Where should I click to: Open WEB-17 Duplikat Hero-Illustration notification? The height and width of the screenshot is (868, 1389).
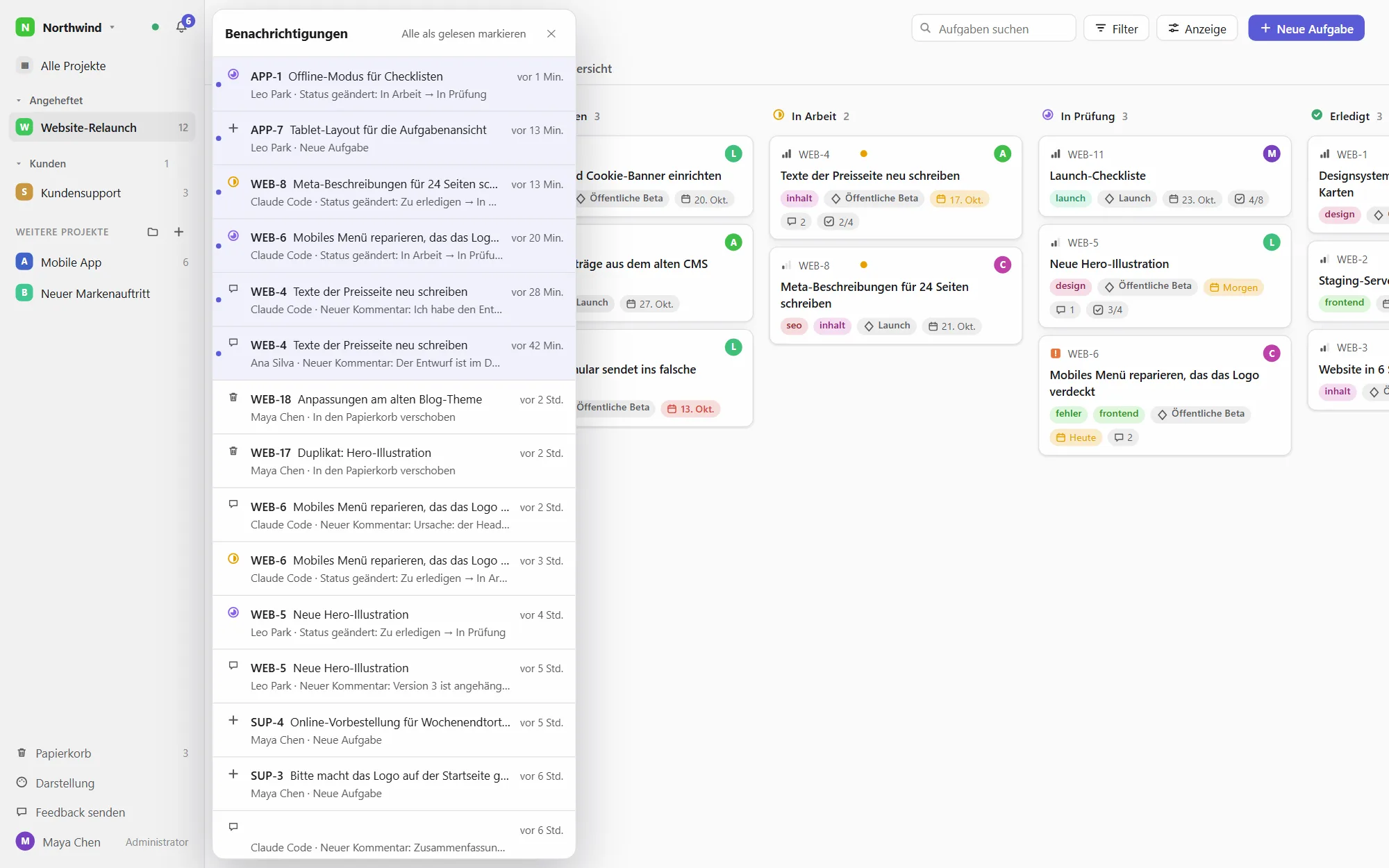[394, 461]
